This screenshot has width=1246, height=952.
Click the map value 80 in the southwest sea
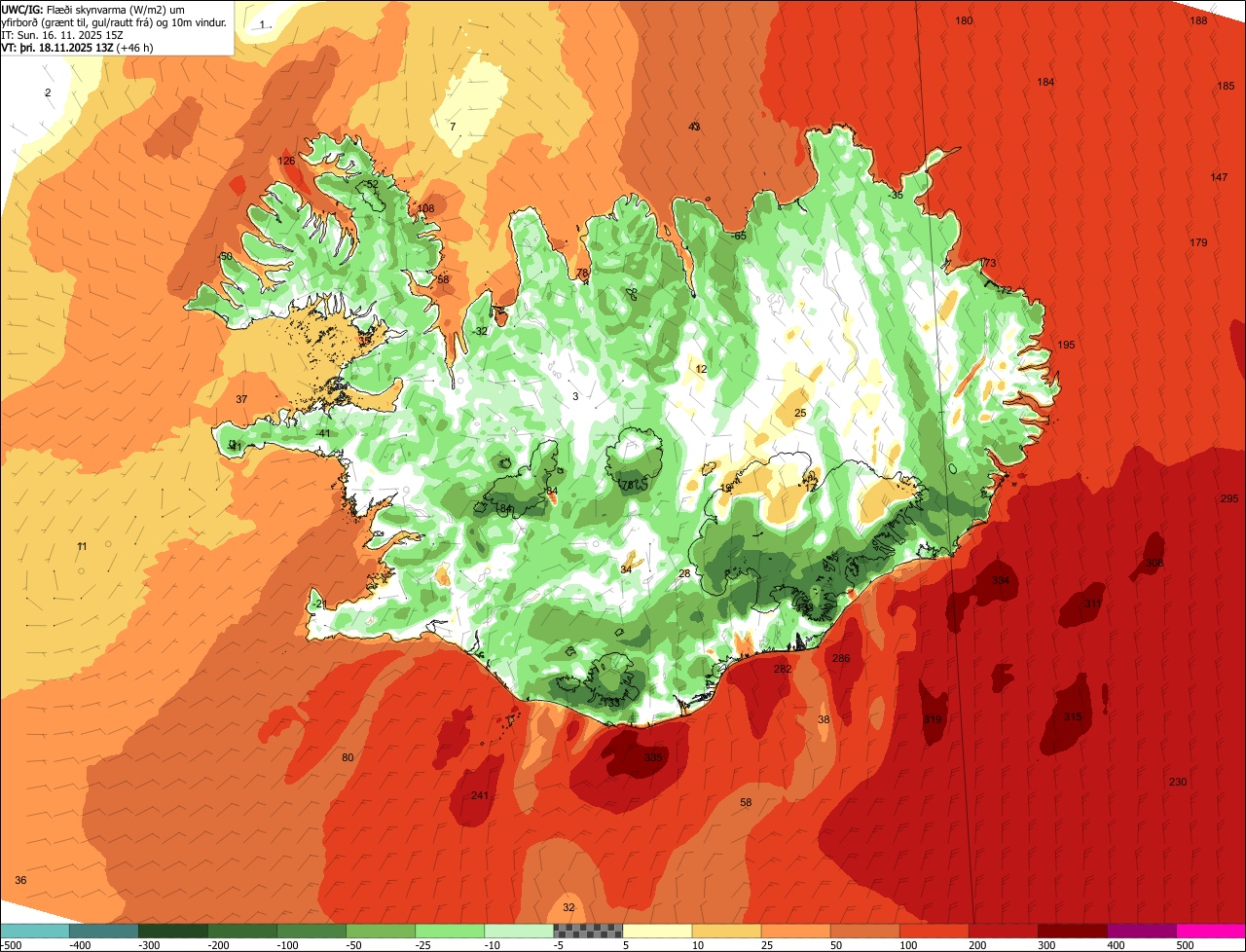[x=348, y=757]
